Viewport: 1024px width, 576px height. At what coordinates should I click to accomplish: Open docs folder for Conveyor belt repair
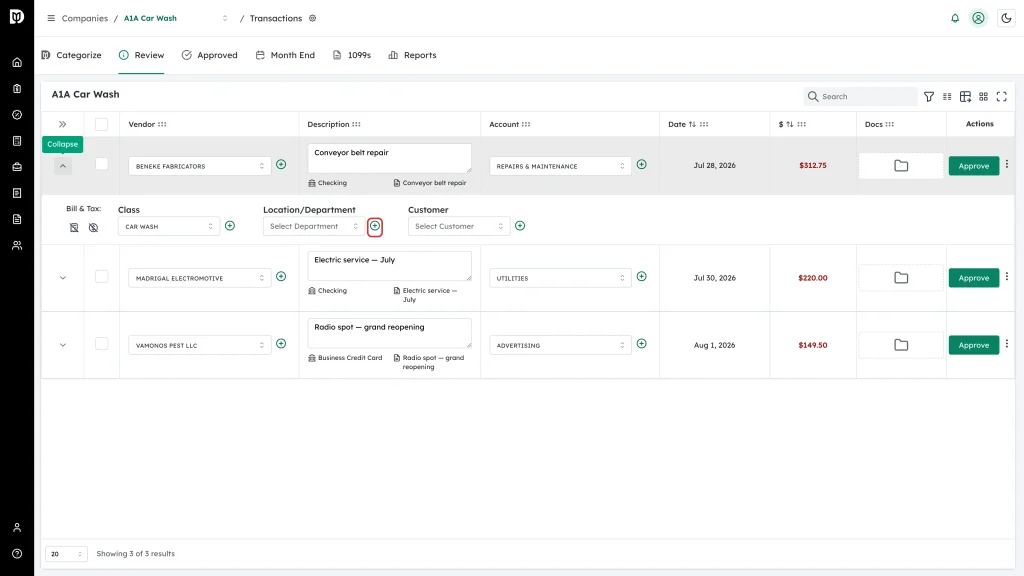[x=901, y=166]
